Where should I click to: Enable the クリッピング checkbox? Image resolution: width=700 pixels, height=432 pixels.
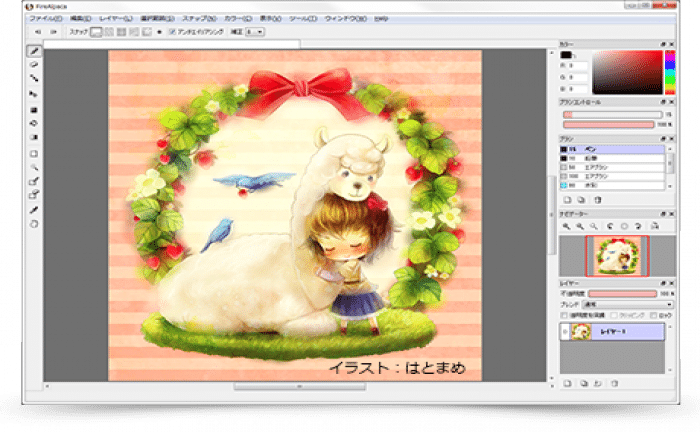click(614, 316)
